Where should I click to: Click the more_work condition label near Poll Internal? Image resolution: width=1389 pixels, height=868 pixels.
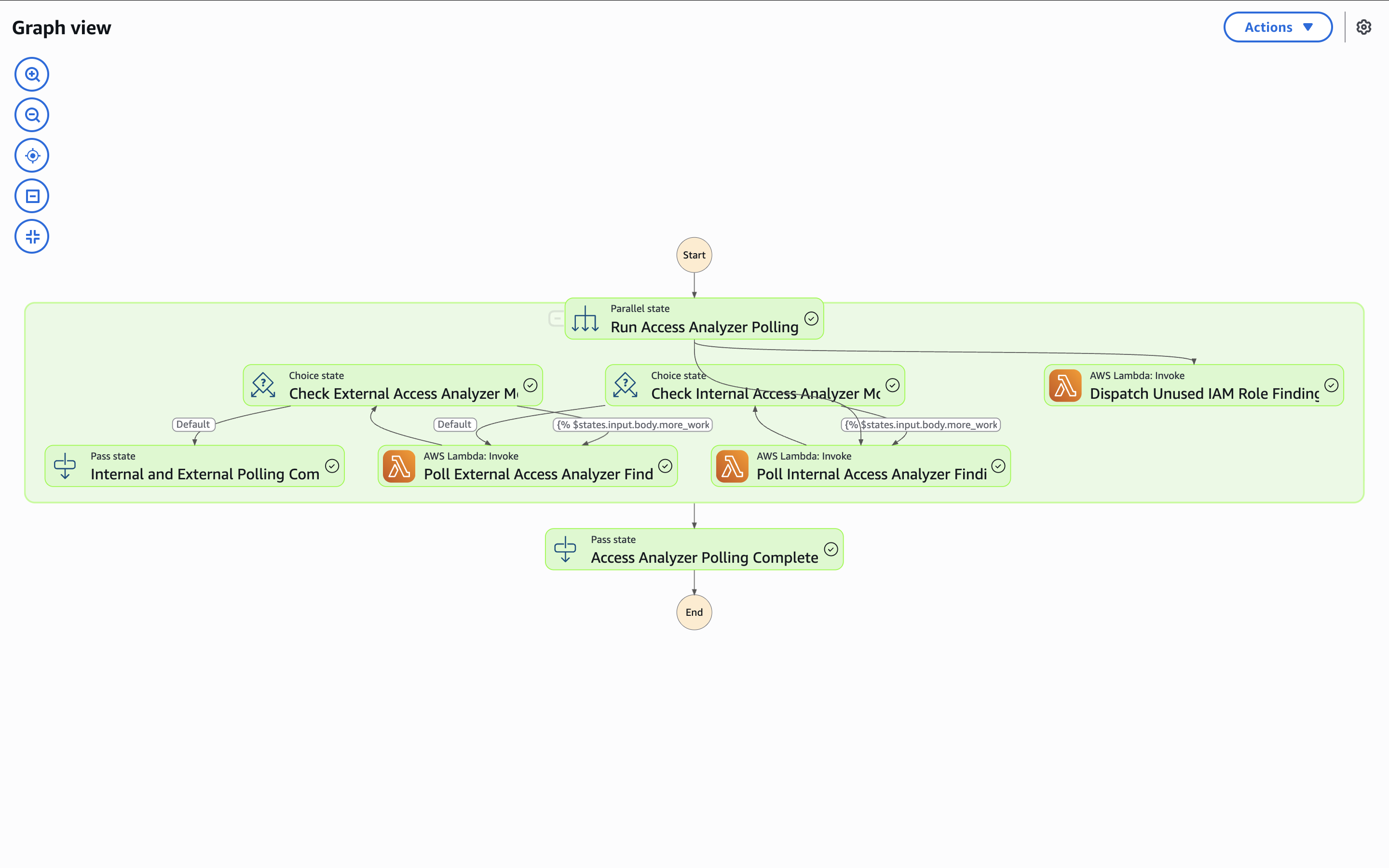click(921, 425)
